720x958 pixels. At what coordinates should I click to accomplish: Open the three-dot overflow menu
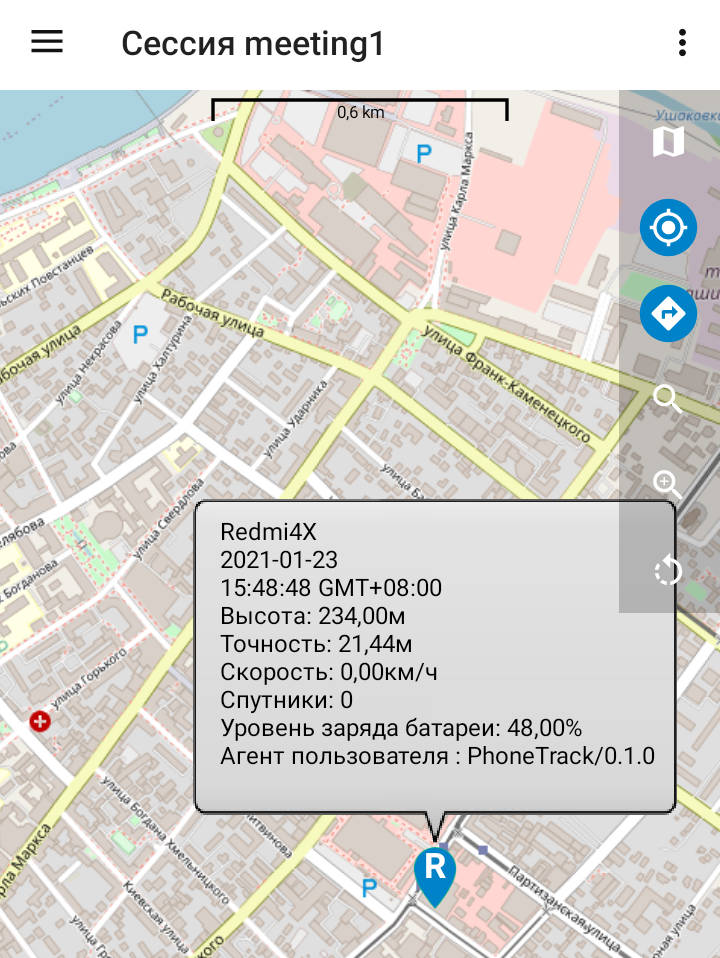(682, 43)
